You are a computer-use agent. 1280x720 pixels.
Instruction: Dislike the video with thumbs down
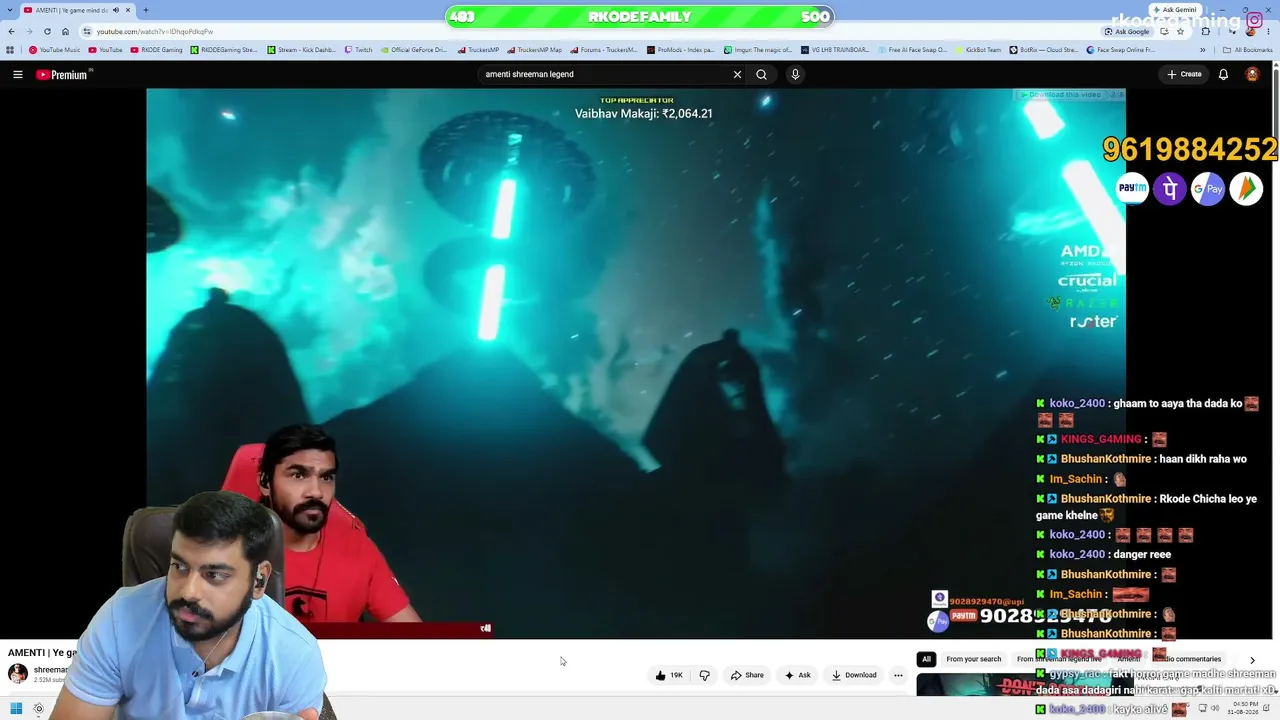click(704, 675)
